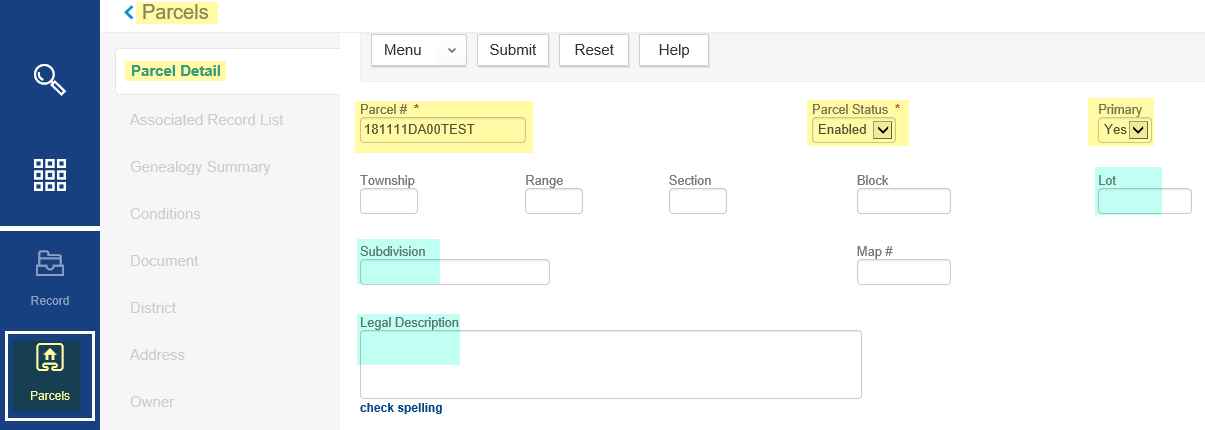The width and height of the screenshot is (1205, 430).
Task: Go to the Genealogy Summary tab
Action: pos(200,167)
